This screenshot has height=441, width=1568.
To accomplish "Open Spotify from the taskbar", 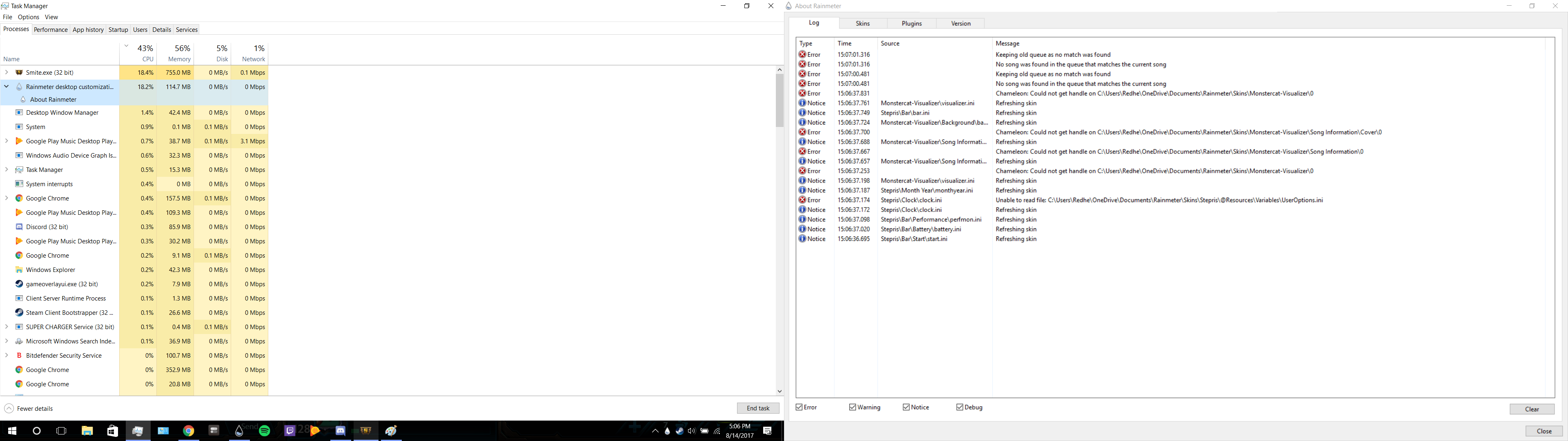I will pos(265,431).
